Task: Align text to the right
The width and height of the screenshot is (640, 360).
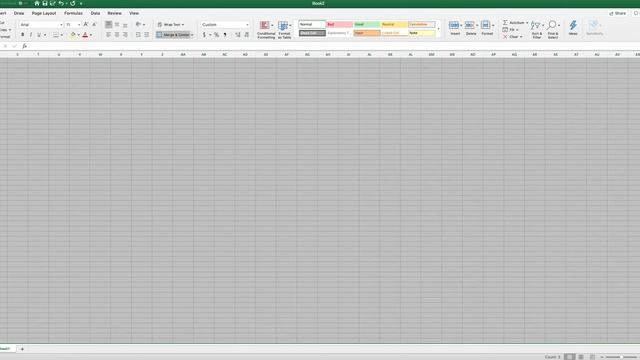Action: tap(125, 35)
